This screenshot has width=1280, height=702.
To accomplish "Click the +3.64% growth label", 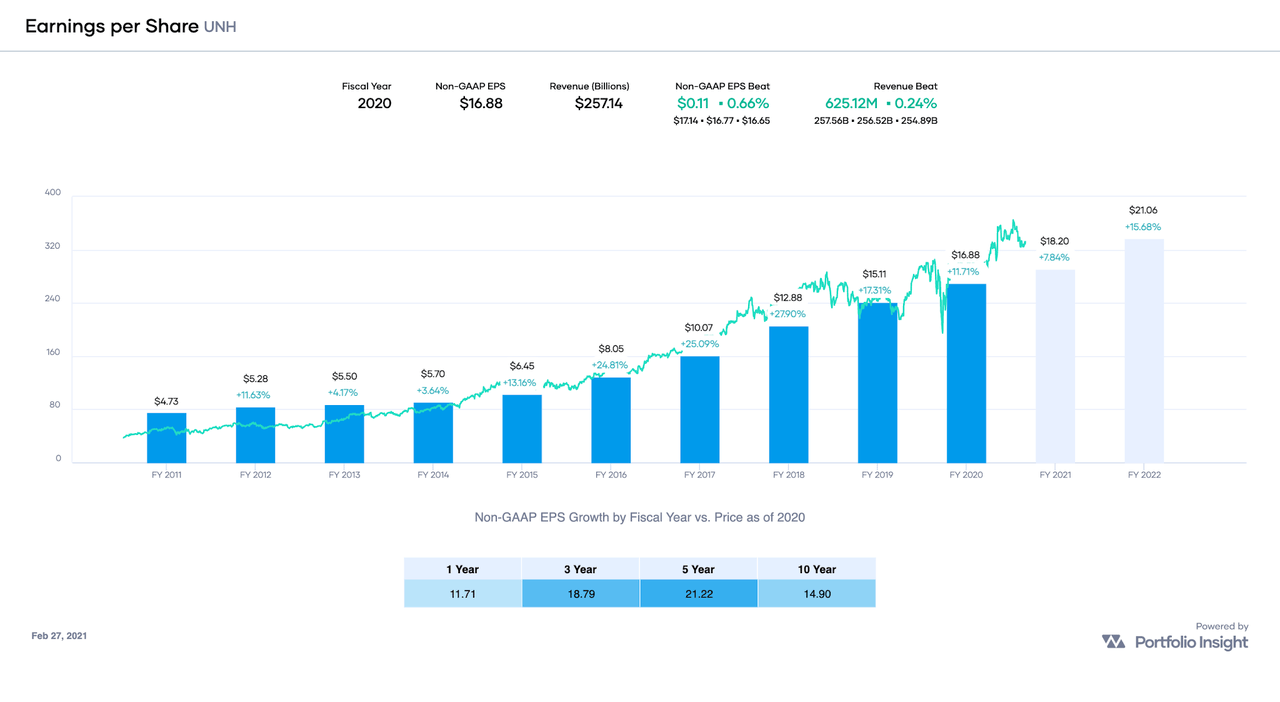I will (x=433, y=391).
